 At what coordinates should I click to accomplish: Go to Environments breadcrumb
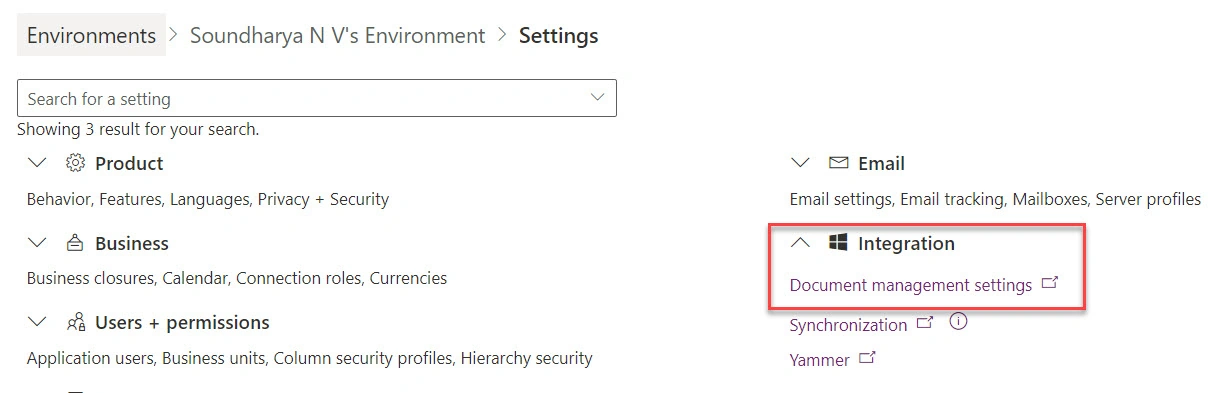pyautogui.click(x=91, y=35)
